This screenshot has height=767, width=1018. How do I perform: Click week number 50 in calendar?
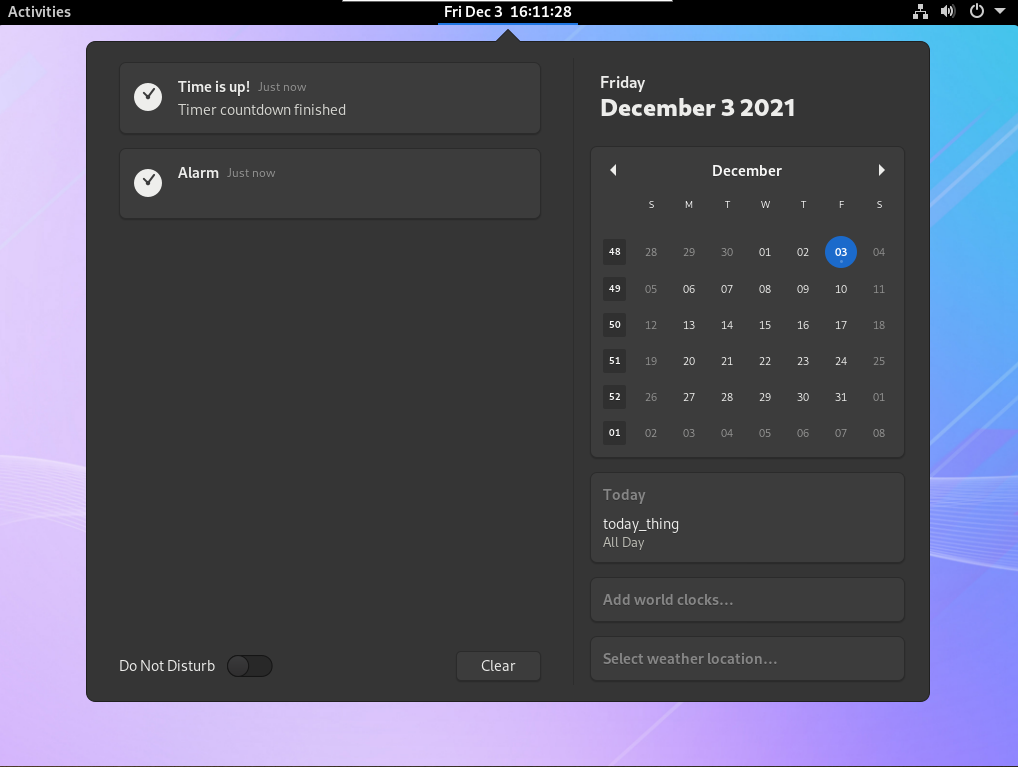[x=614, y=325]
